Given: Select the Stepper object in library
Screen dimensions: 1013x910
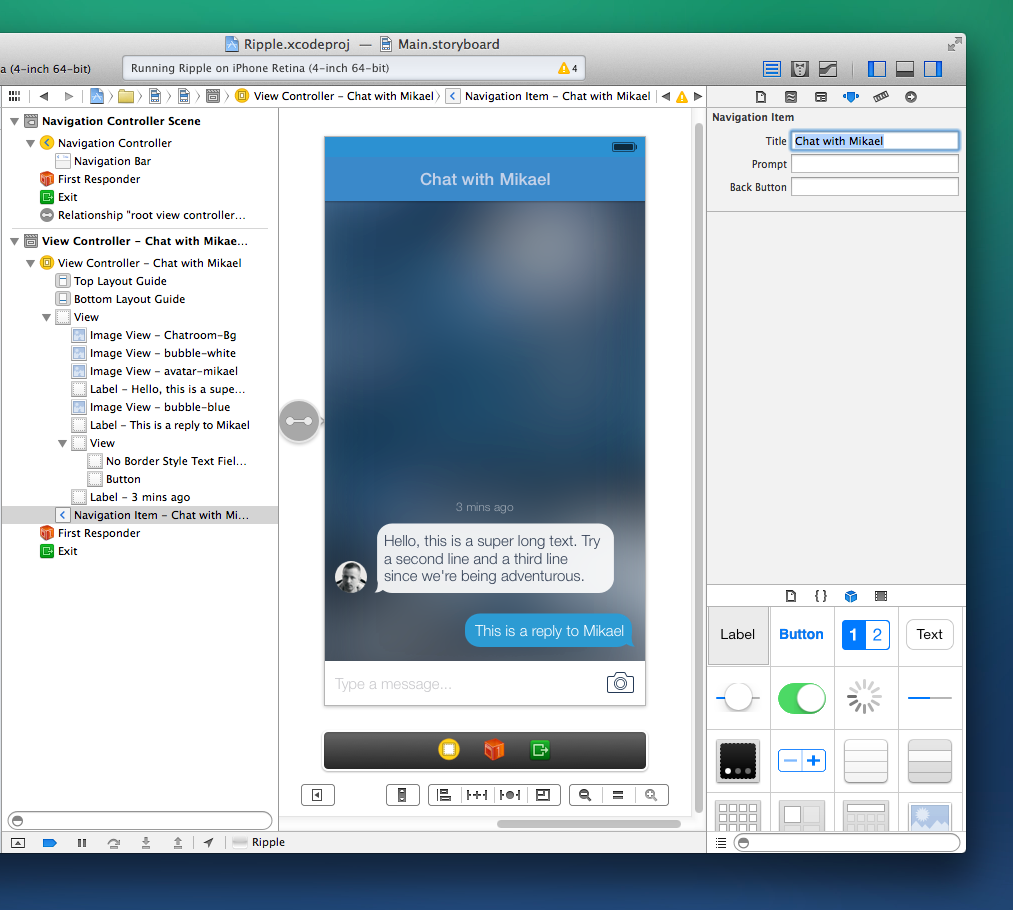Looking at the screenshot, I should tap(802, 761).
